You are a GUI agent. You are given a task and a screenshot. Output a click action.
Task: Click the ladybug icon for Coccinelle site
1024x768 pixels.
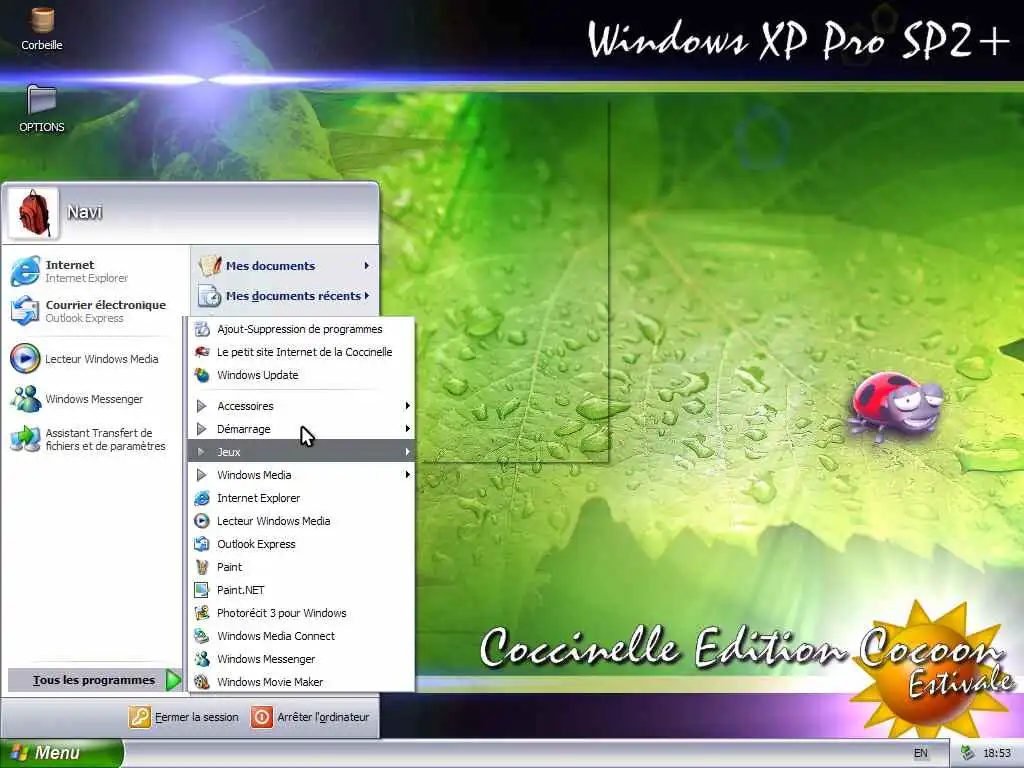click(x=202, y=352)
